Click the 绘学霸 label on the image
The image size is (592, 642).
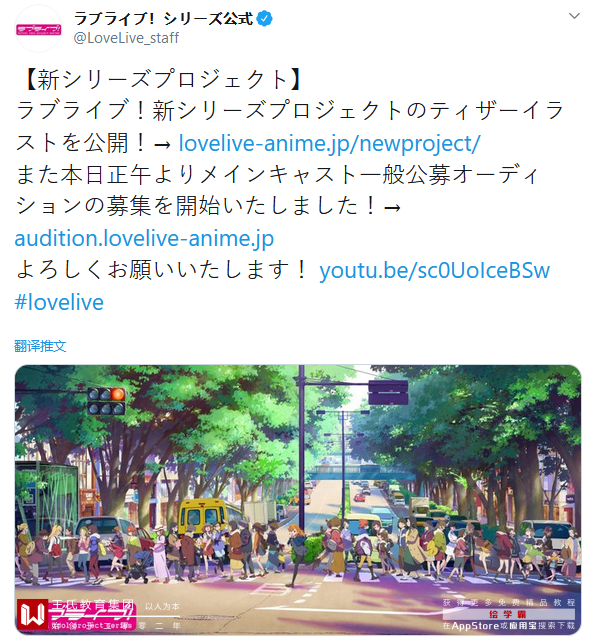click(x=507, y=615)
